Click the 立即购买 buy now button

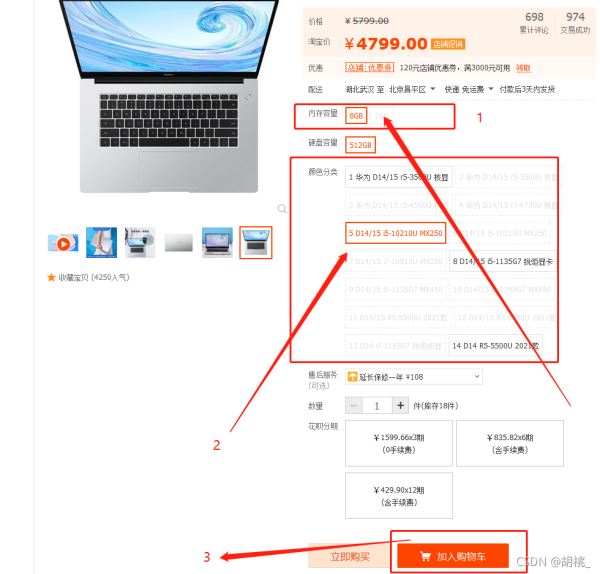point(350,556)
